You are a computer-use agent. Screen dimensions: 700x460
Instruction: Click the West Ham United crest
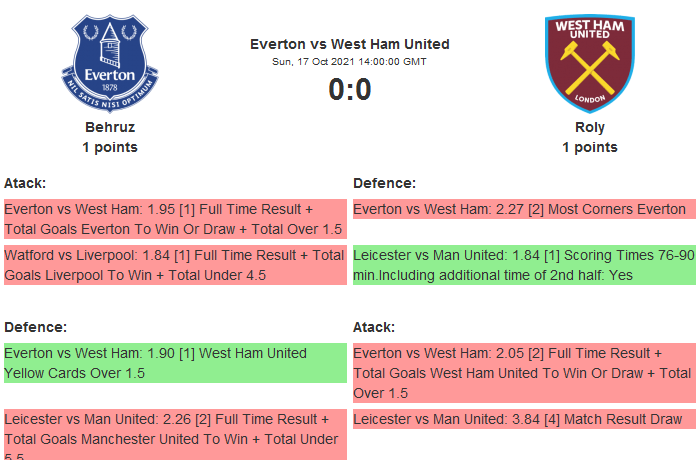[x=589, y=63]
